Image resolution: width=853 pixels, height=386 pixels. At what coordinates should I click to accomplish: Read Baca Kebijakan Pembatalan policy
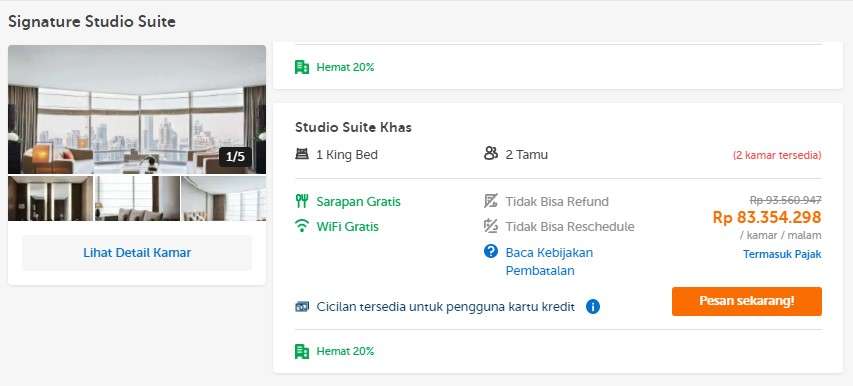549,262
